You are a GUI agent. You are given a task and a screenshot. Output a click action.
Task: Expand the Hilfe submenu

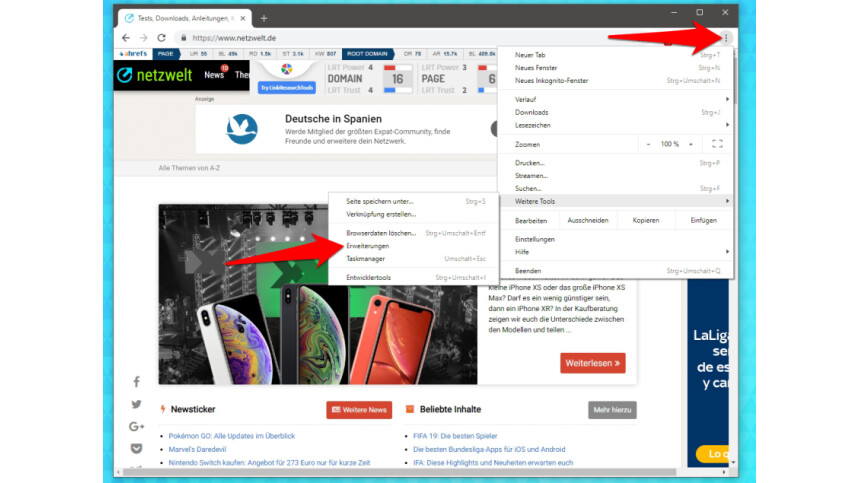(x=616, y=252)
